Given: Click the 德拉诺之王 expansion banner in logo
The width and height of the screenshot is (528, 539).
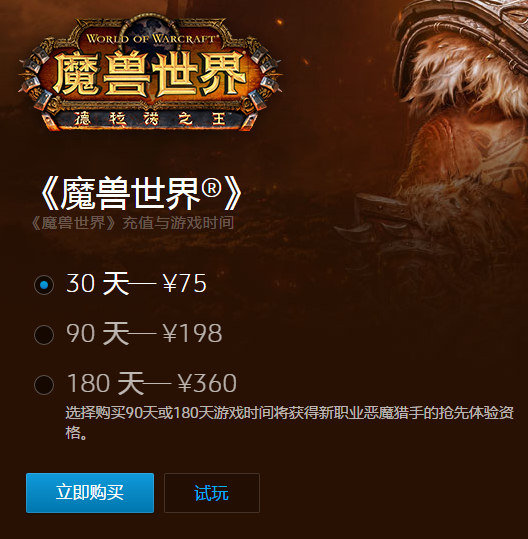Looking at the screenshot, I should coord(150,119).
